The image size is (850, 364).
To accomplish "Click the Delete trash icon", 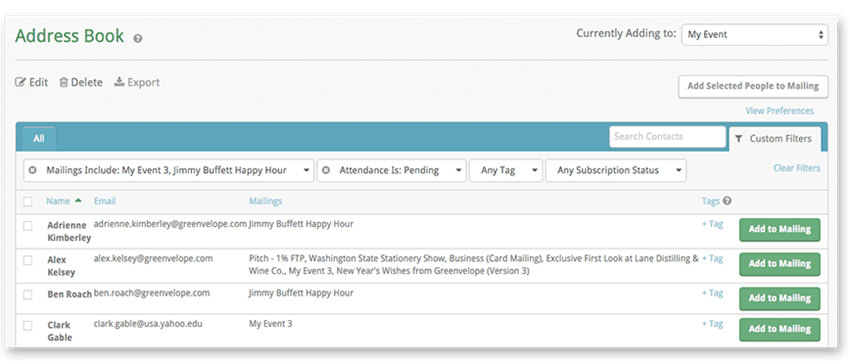I will (63, 82).
